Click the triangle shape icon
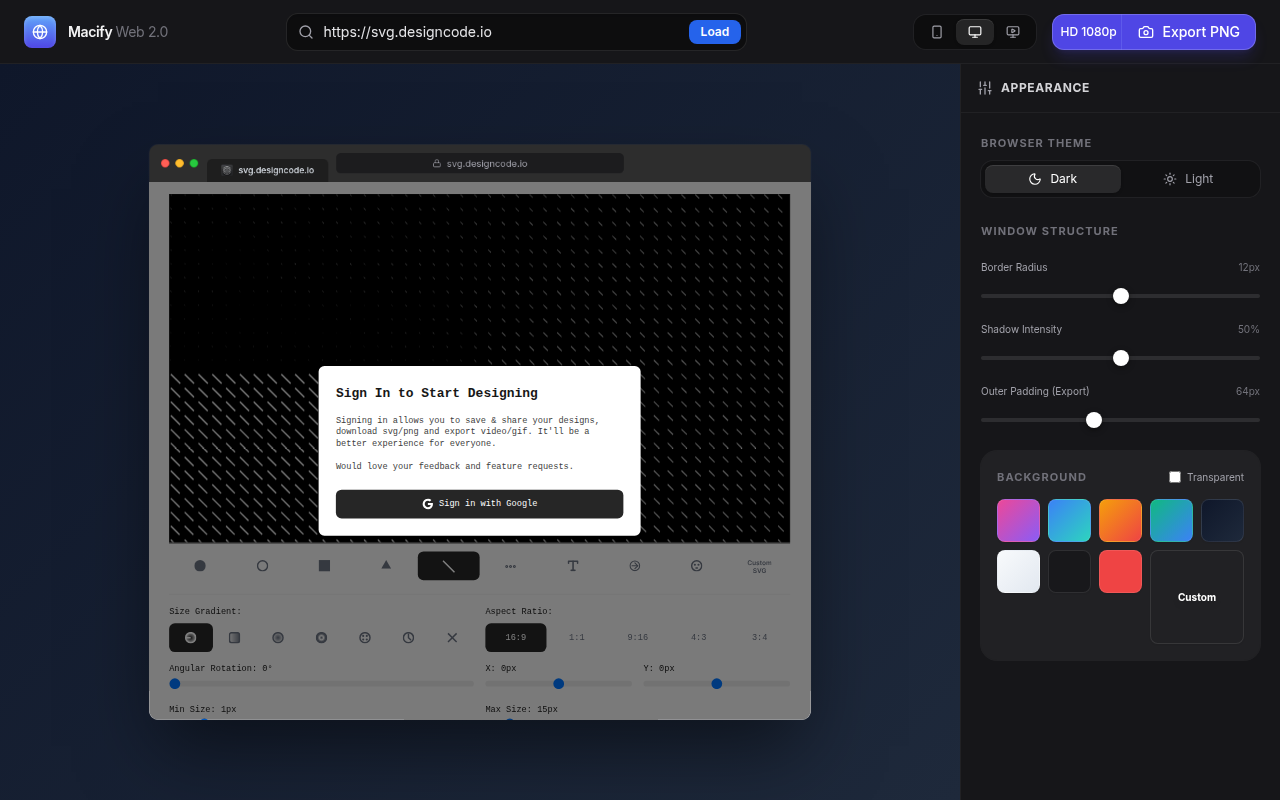 386,566
